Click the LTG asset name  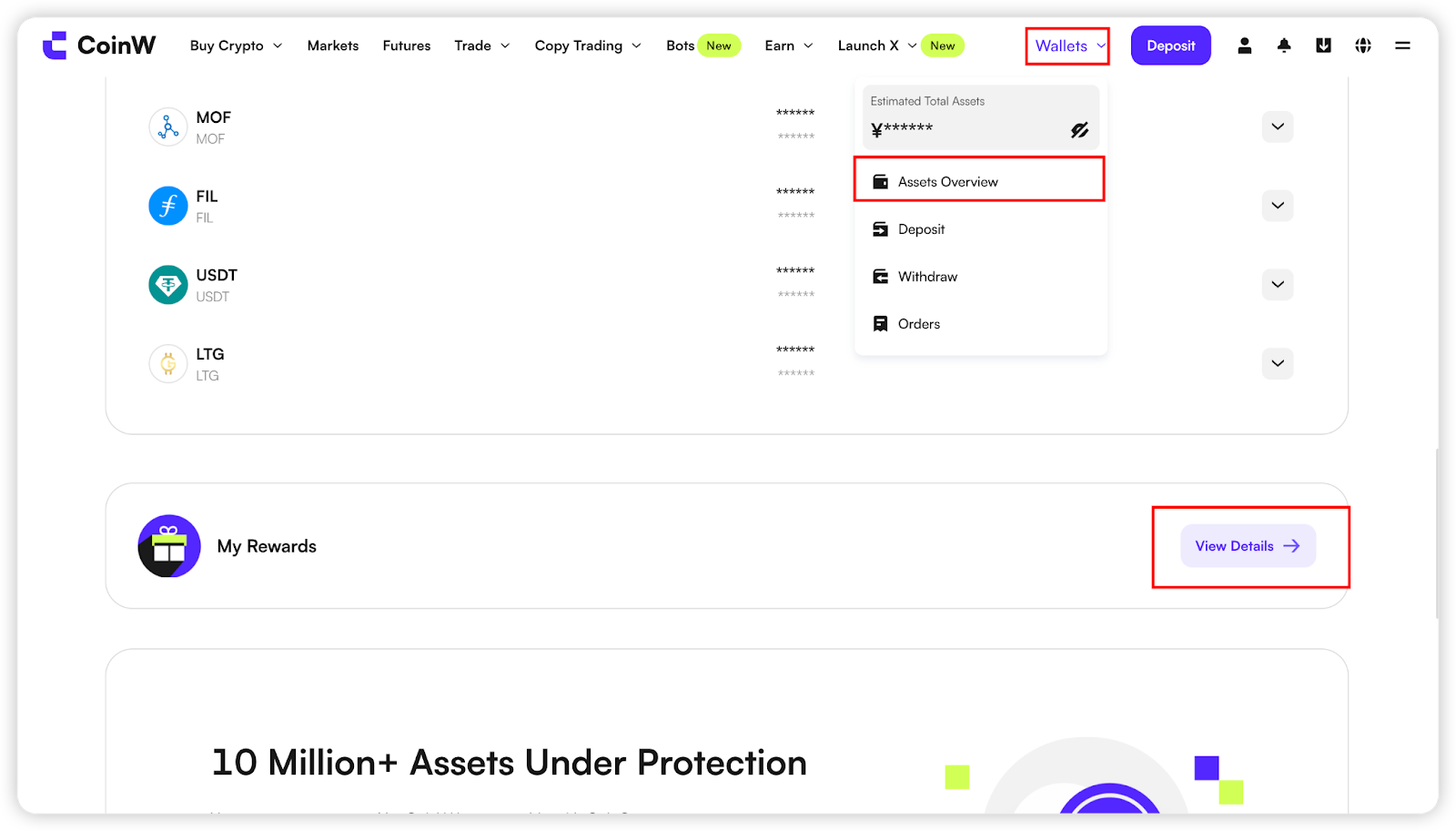[210, 355]
